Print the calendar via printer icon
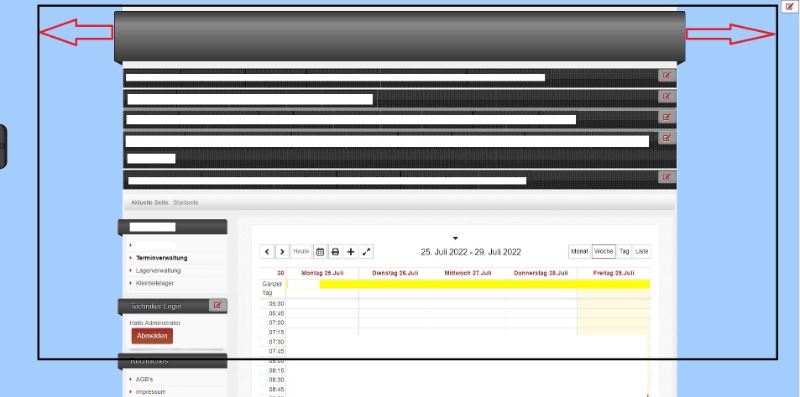Viewport: 800px width, 397px height. (x=335, y=252)
